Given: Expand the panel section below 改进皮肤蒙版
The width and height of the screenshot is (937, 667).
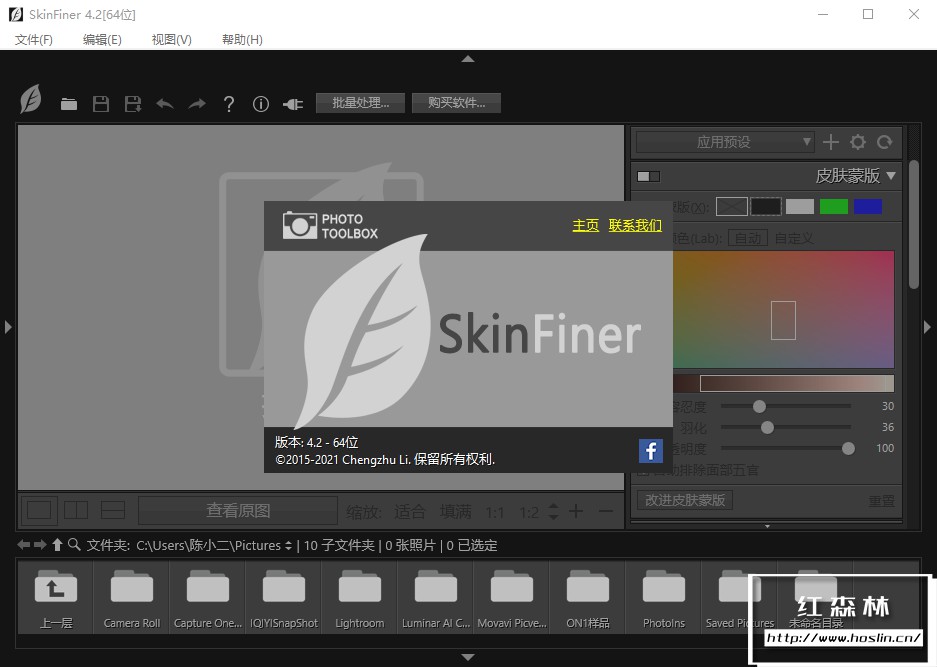Looking at the screenshot, I should click(767, 526).
